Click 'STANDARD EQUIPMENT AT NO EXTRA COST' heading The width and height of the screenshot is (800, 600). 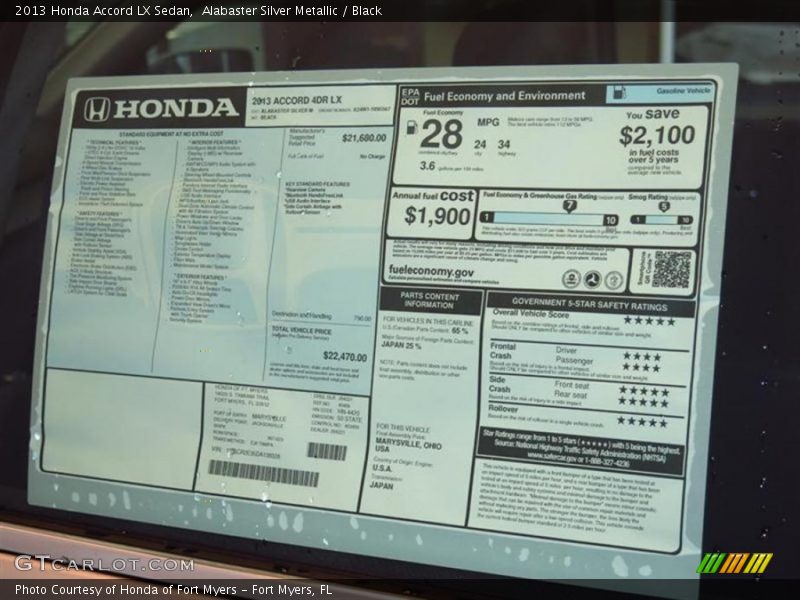(x=171, y=134)
